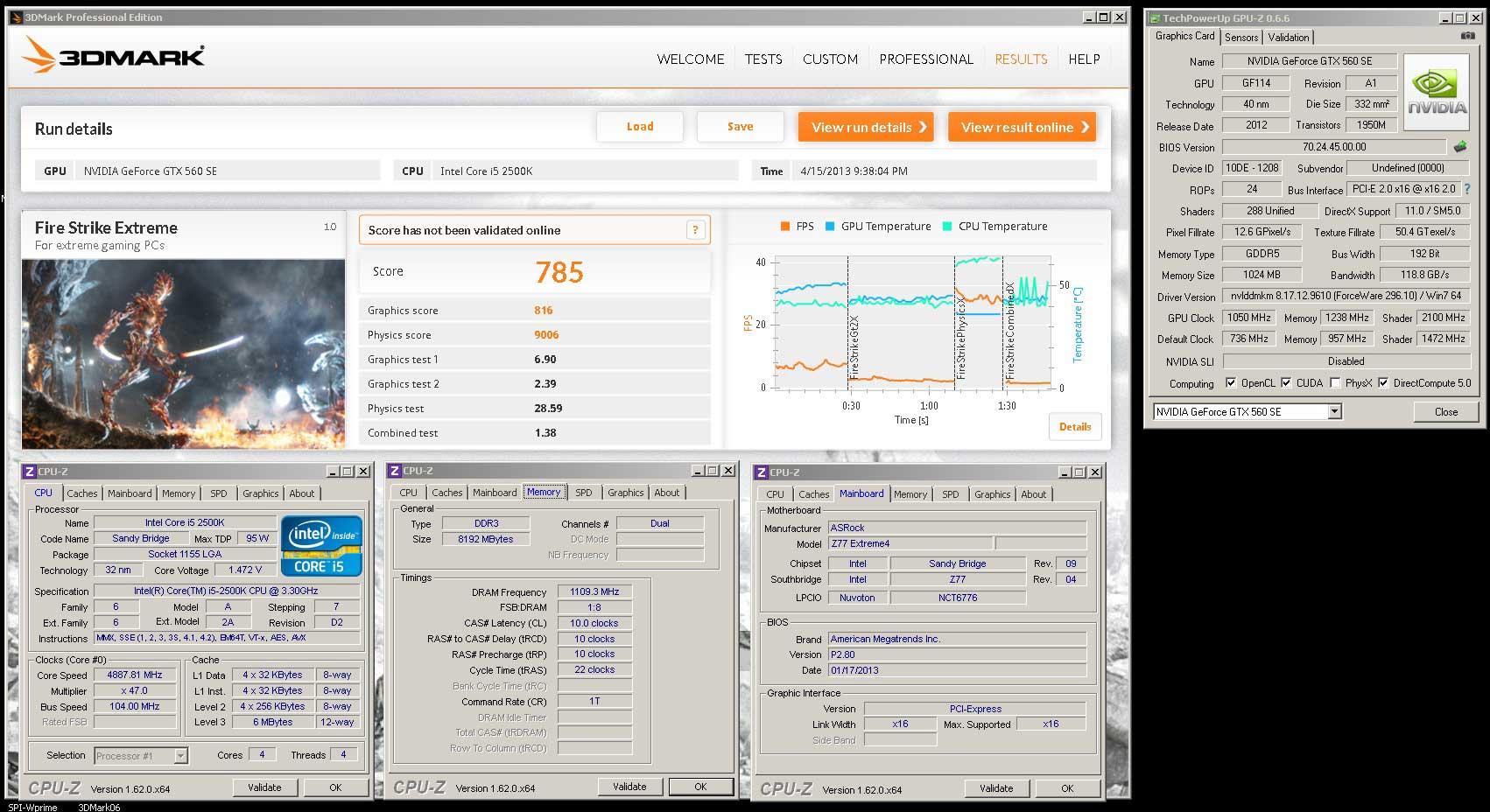Click the Load button in Run details

(640, 127)
